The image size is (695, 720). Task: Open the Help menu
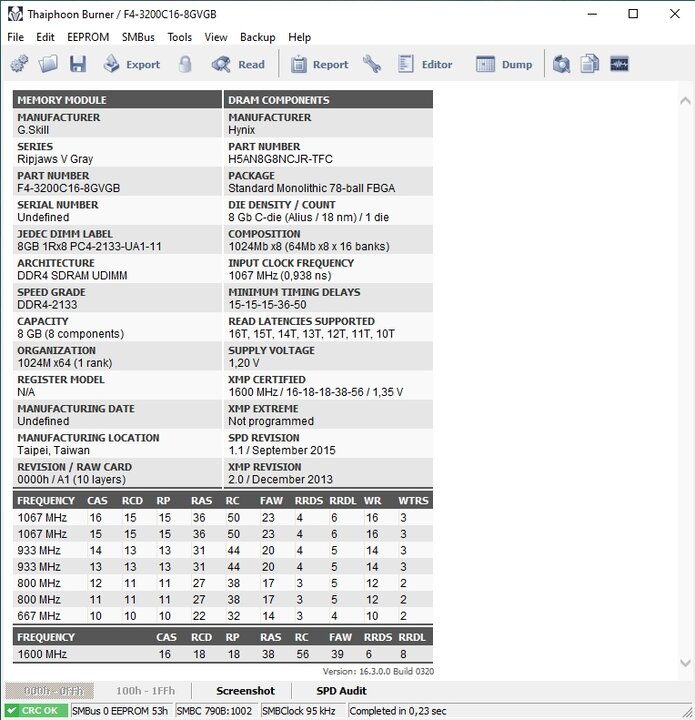tap(299, 37)
